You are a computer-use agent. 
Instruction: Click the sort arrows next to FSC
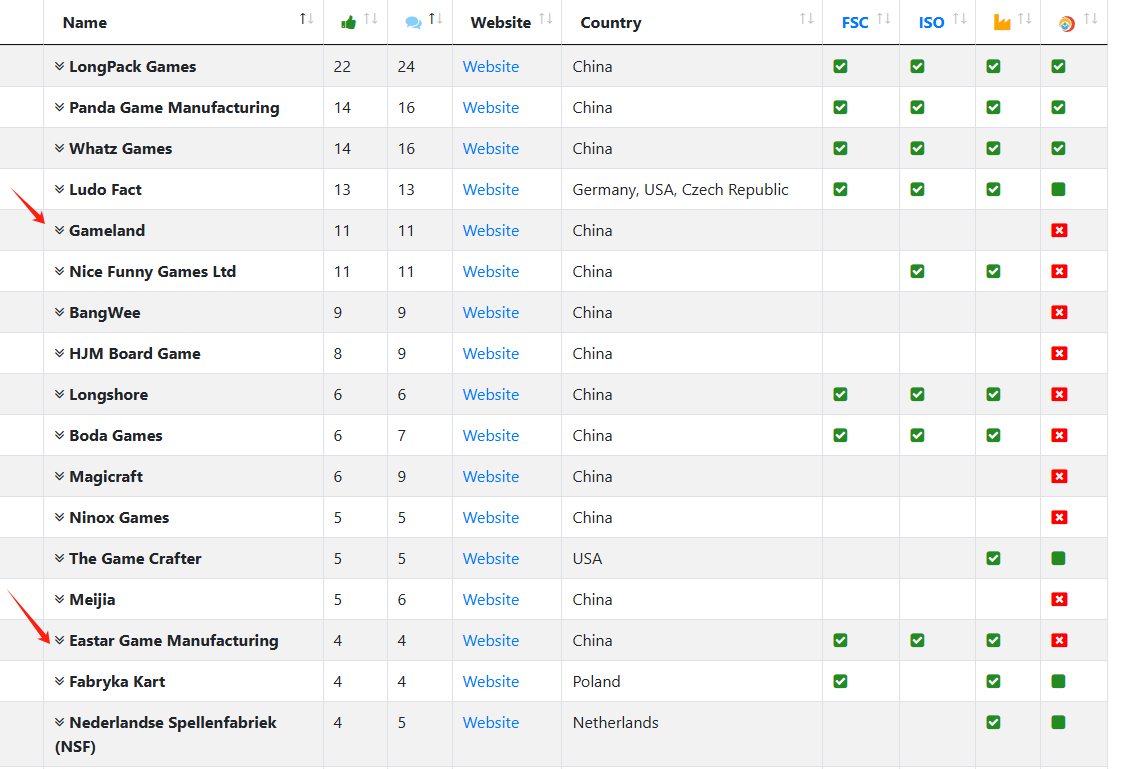883,19
